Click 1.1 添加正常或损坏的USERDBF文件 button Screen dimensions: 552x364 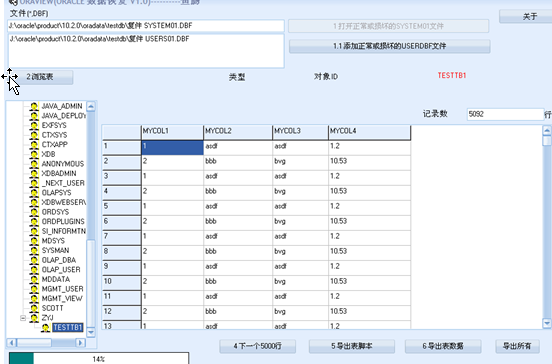[x=389, y=46]
